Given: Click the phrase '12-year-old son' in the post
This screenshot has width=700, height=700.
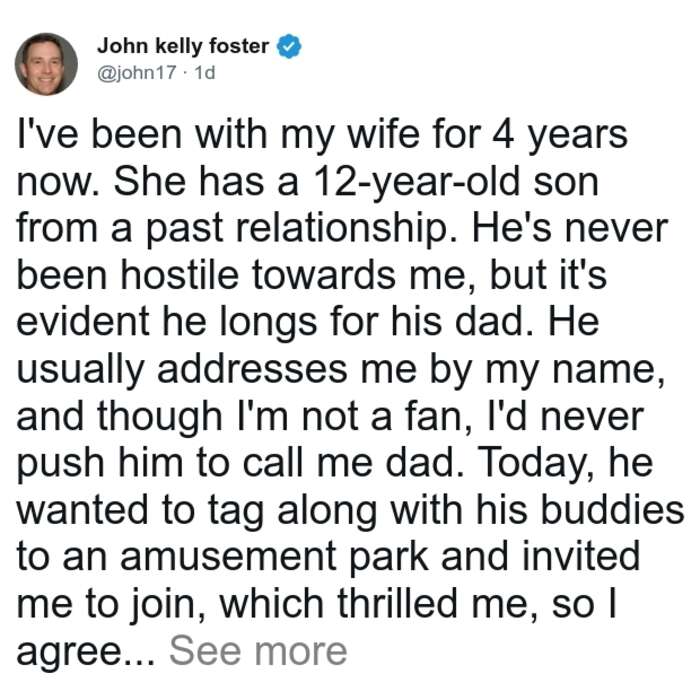Looking at the screenshot, I should coord(455,182).
